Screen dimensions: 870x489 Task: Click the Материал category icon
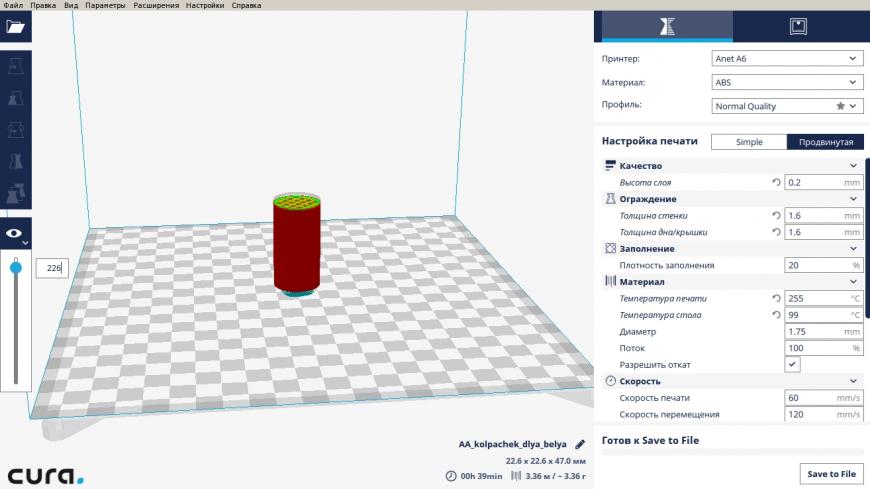pos(610,281)
